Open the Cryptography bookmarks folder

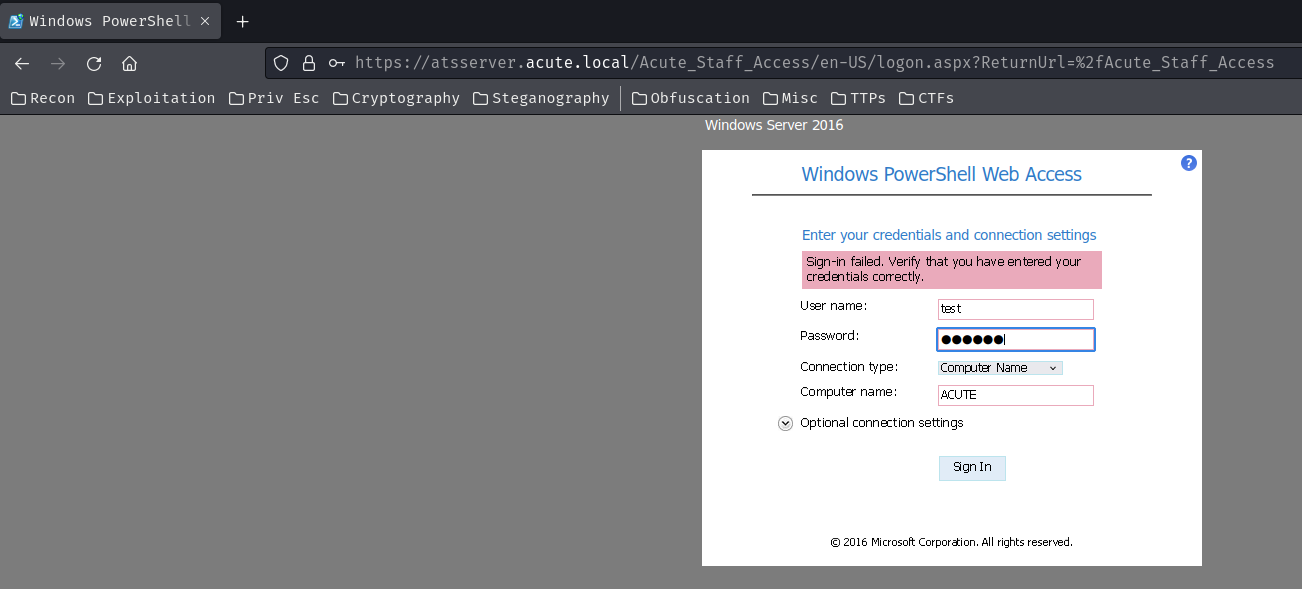coord(397,98)
